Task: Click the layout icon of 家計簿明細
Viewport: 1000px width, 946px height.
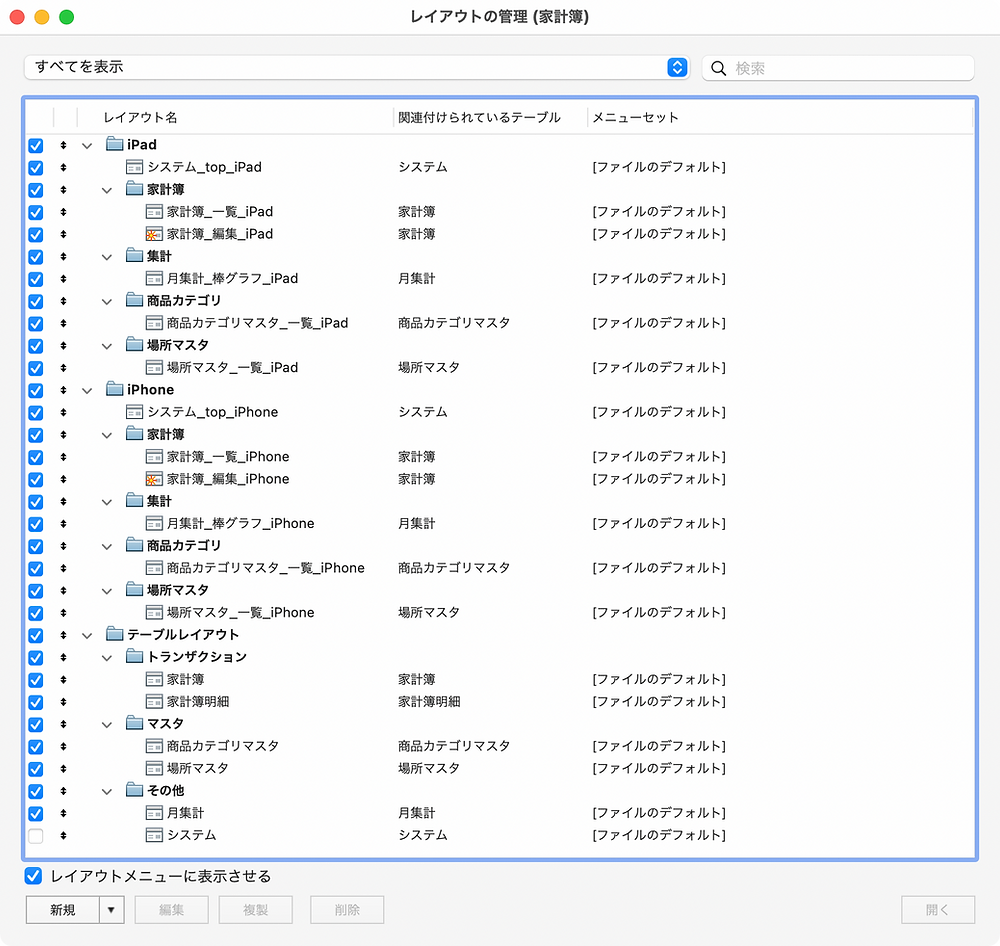Action: [x=154, y=702]
